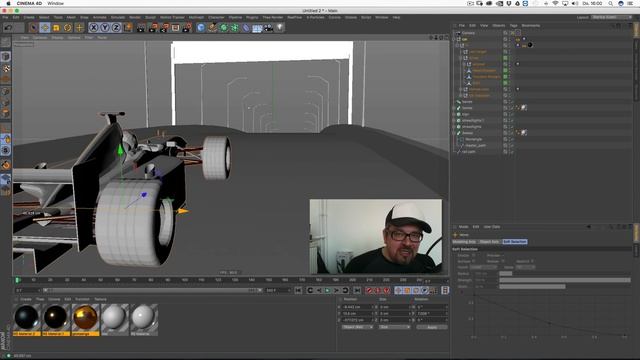This screenshot has width=640, height=360.
Task: Click the coordinate system icon
Action: pyautogui.click(x=128, y=27)
